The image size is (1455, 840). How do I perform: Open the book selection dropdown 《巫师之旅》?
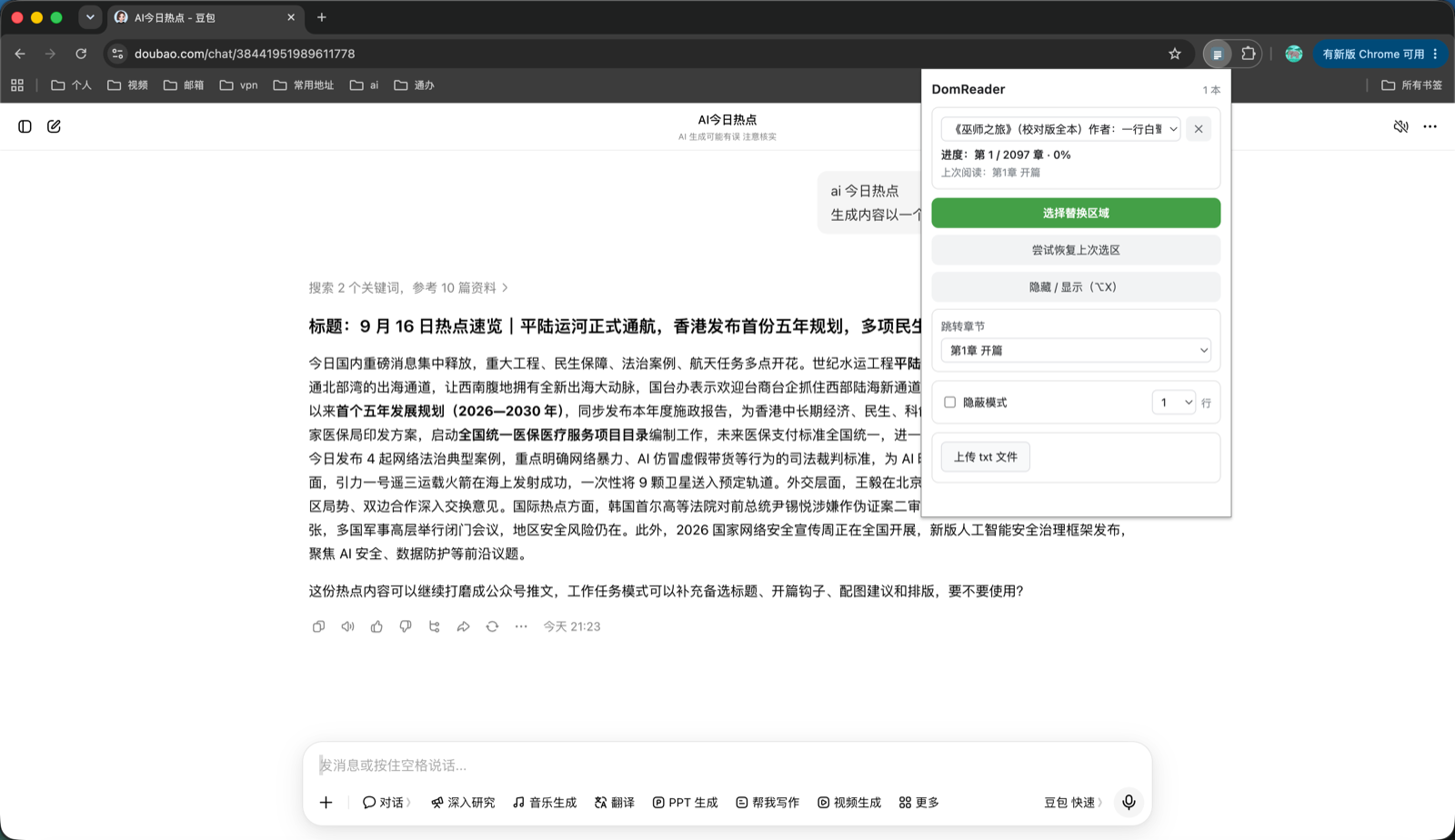tap(1060, 129)
